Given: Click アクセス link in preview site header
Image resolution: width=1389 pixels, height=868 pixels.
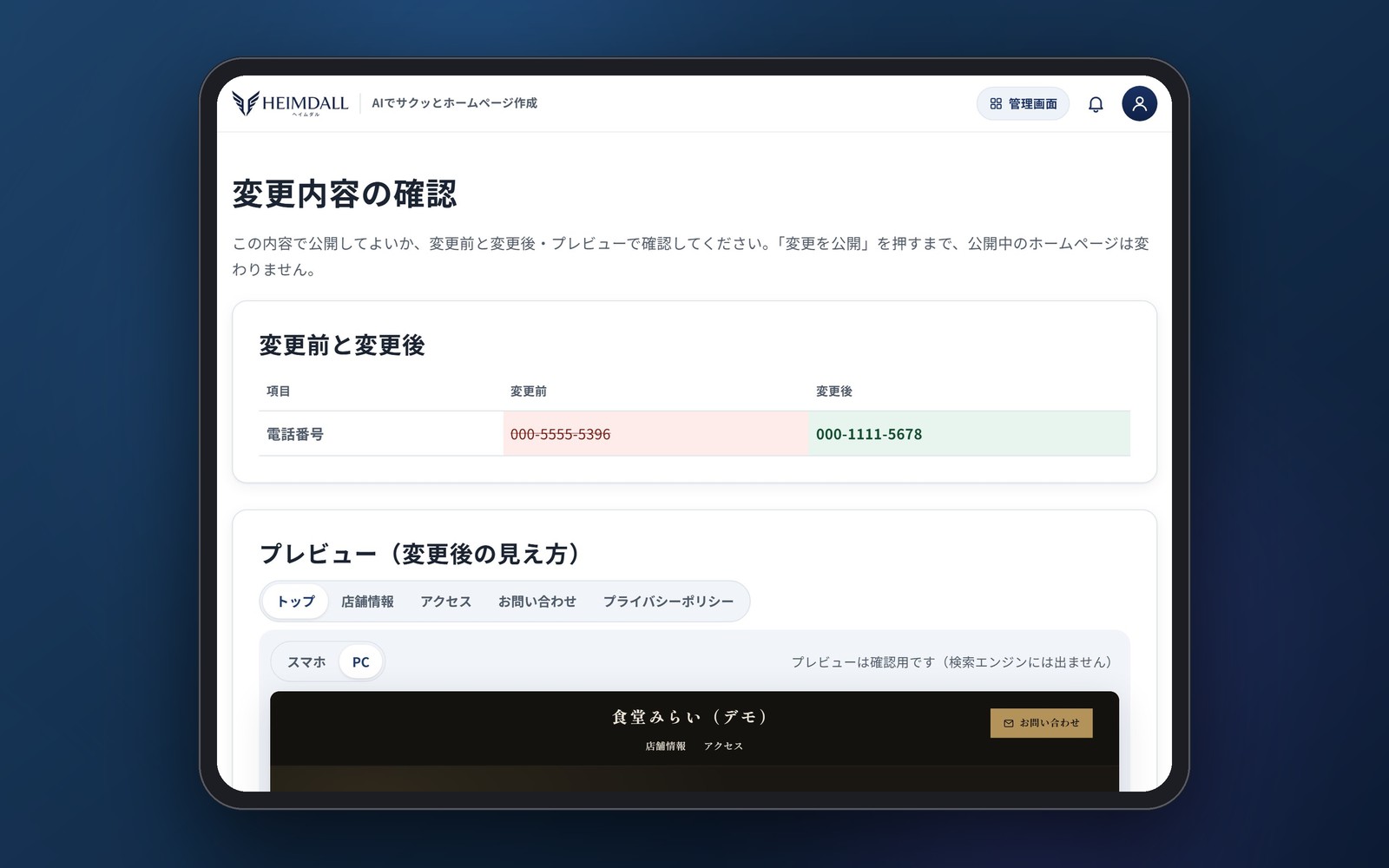Looking at the screenshot, I should point(724,746).
